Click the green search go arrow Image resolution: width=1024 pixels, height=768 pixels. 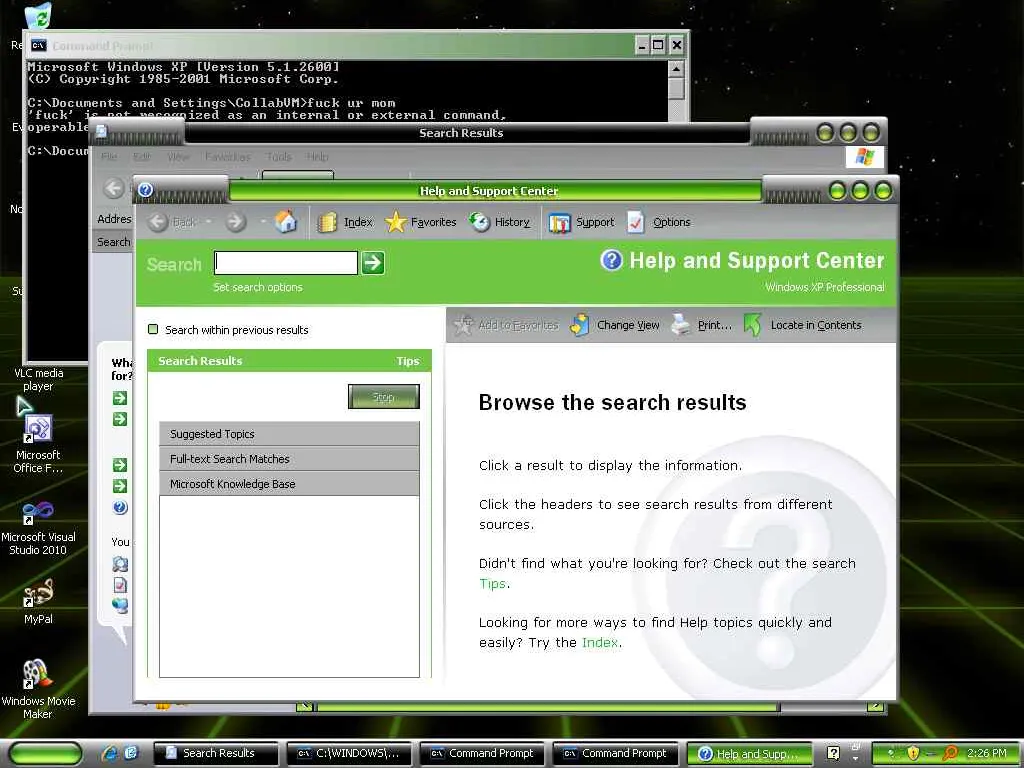[x=373, y=263]
